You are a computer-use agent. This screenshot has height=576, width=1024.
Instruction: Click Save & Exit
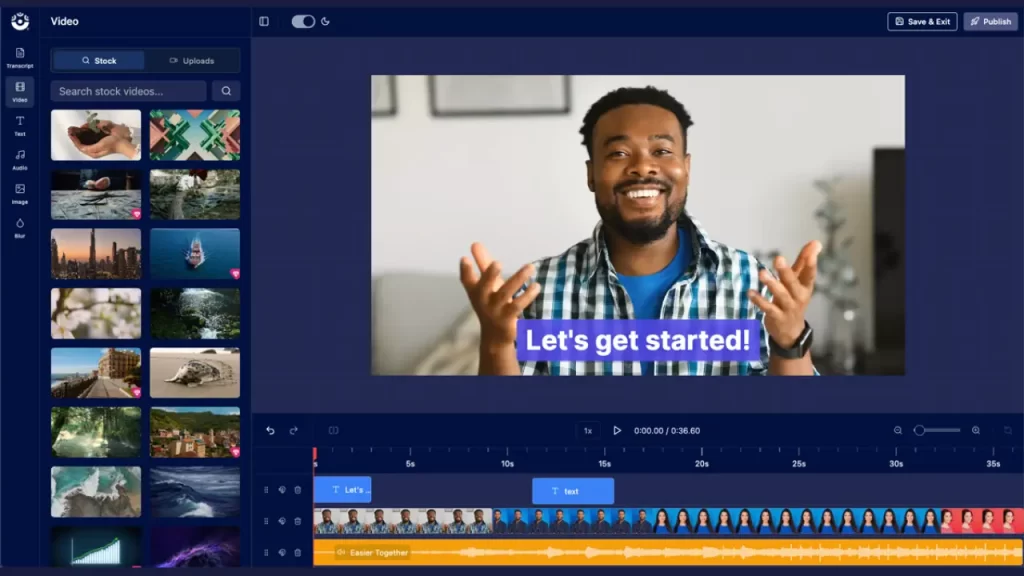coord(922,21)
